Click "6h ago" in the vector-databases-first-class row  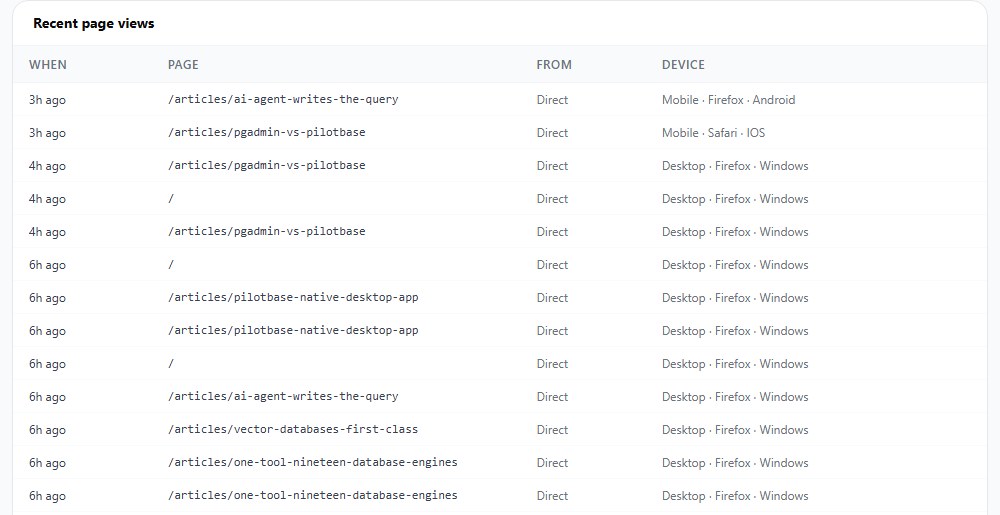(47, 430)
